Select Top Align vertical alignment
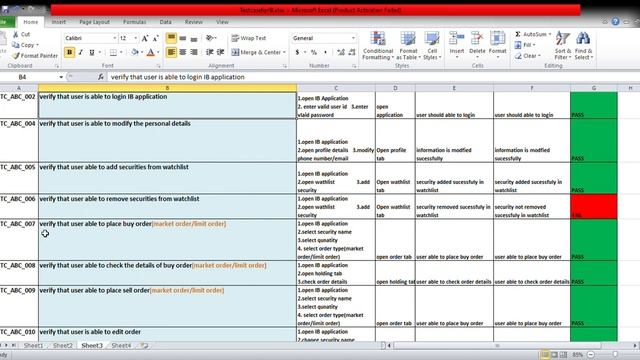The height and width of the screenshot is (360, 640). [x=171, y=38]
